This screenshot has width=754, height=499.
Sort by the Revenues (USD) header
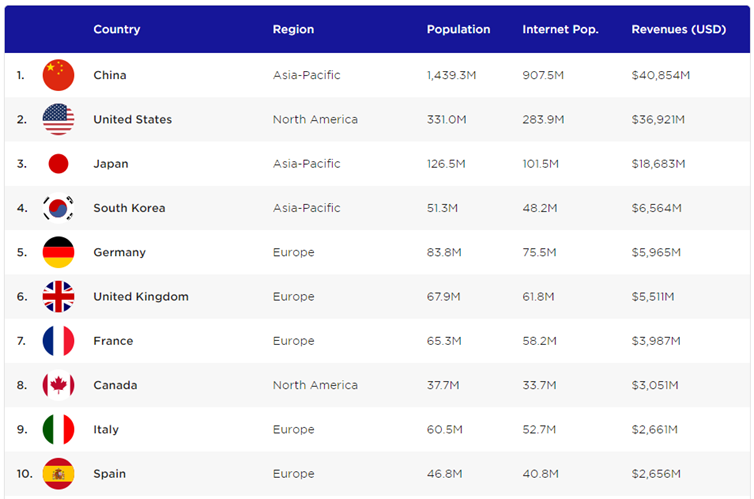pyautogui.click(x=679, y=29)
